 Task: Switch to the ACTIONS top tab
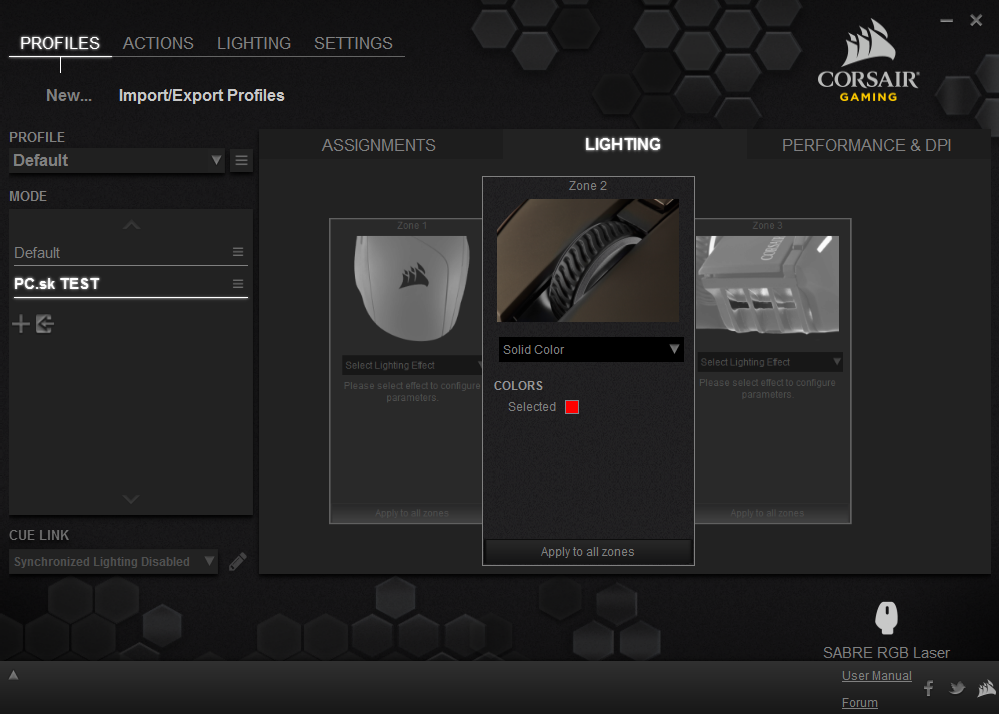pos(158,43)
